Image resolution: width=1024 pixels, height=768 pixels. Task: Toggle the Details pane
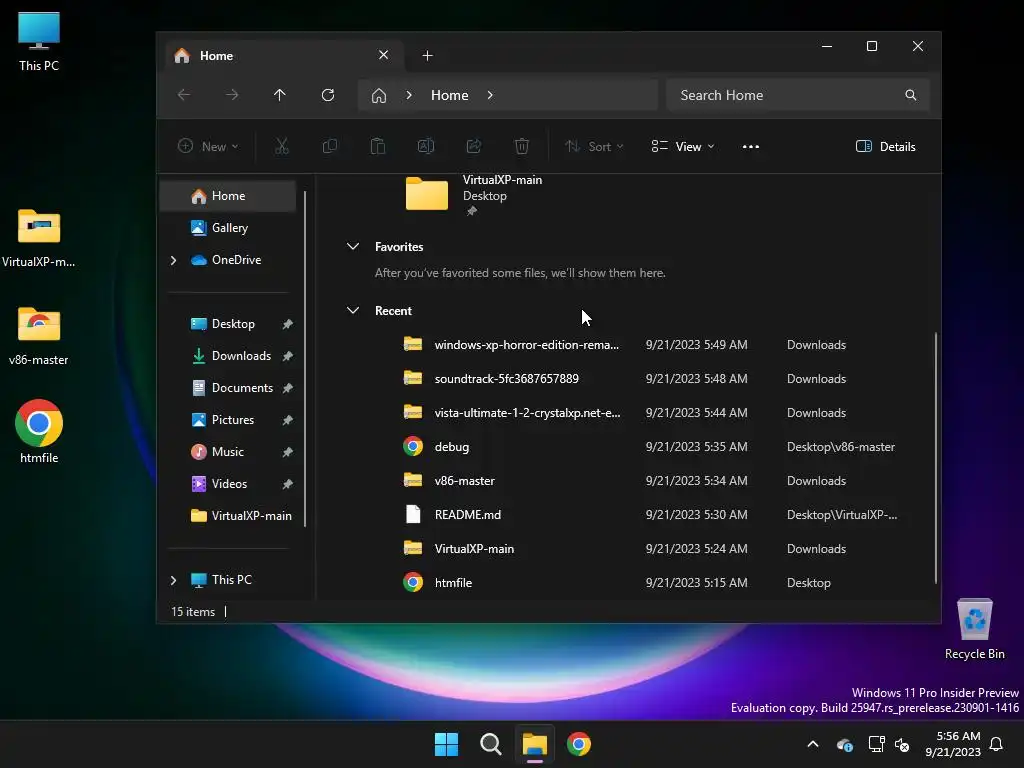click(x=886, y=146)
